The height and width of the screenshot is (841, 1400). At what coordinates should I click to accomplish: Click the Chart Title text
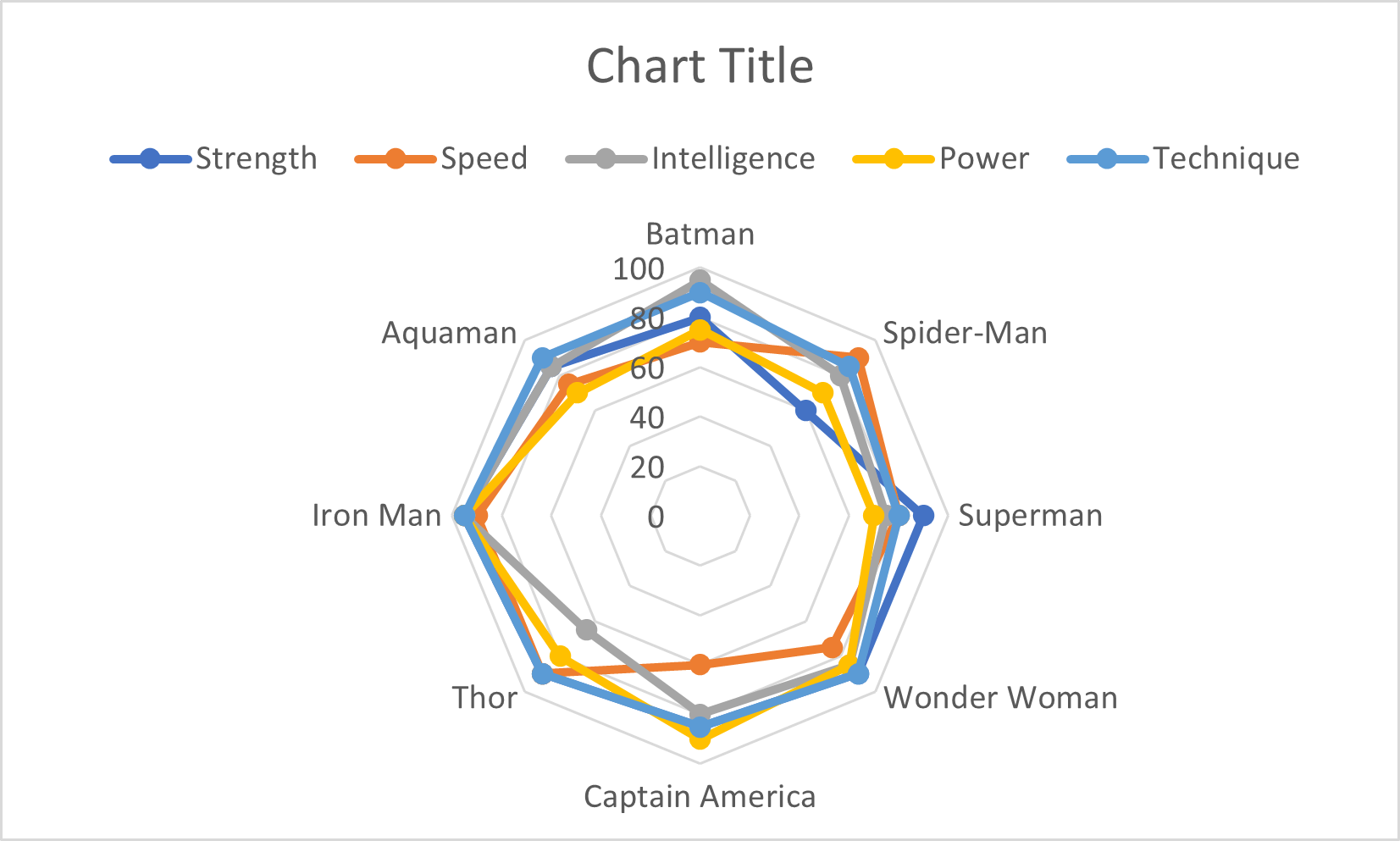700,66
